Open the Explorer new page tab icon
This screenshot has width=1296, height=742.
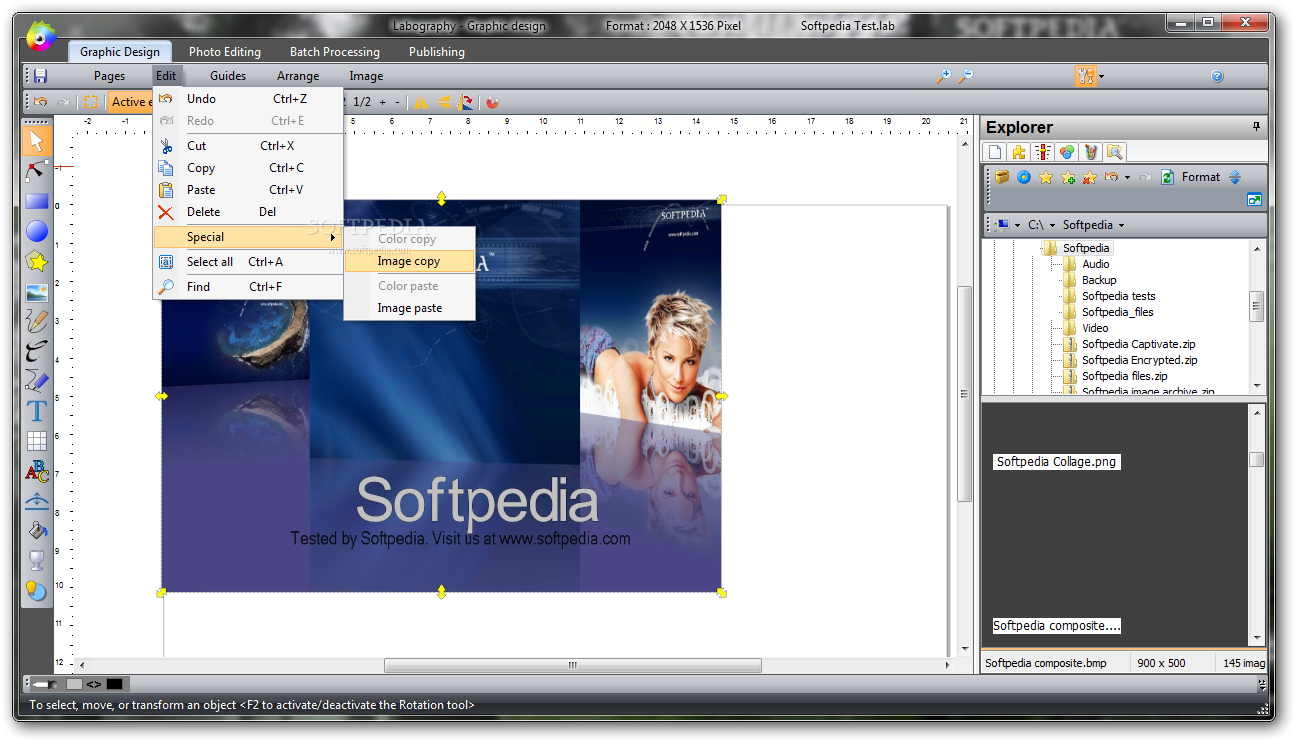point(995,152)
